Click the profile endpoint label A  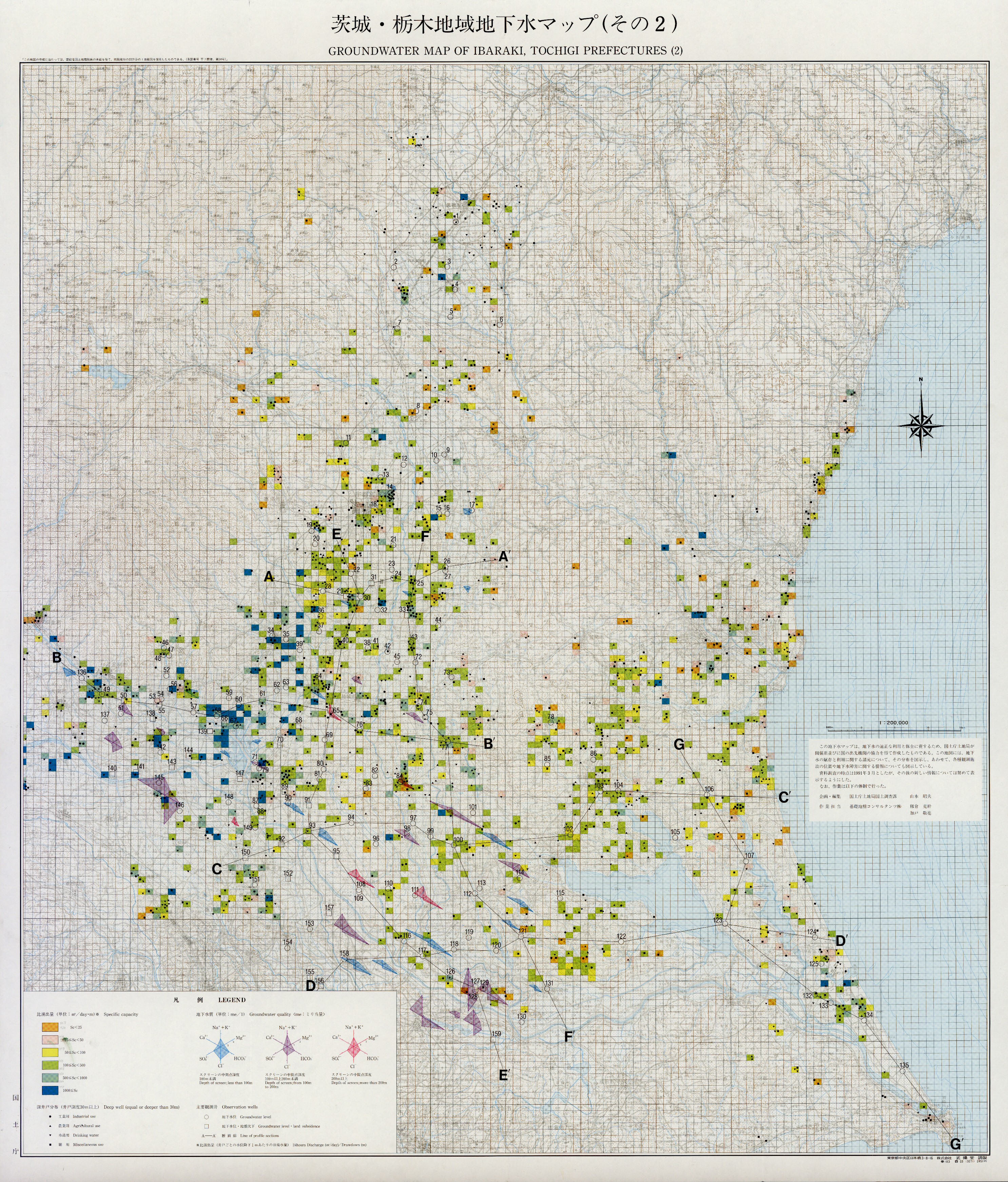269,577
